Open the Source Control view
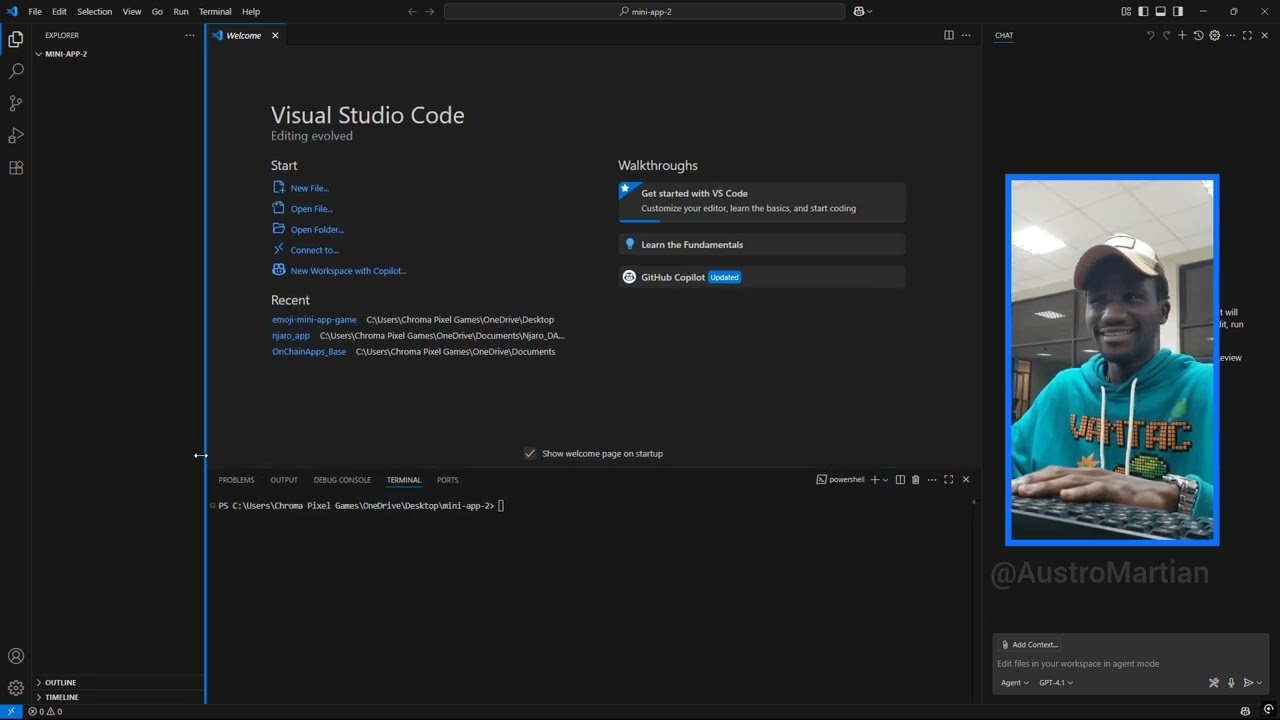This screenshot has height=720, width=1280. click(15, 103)
